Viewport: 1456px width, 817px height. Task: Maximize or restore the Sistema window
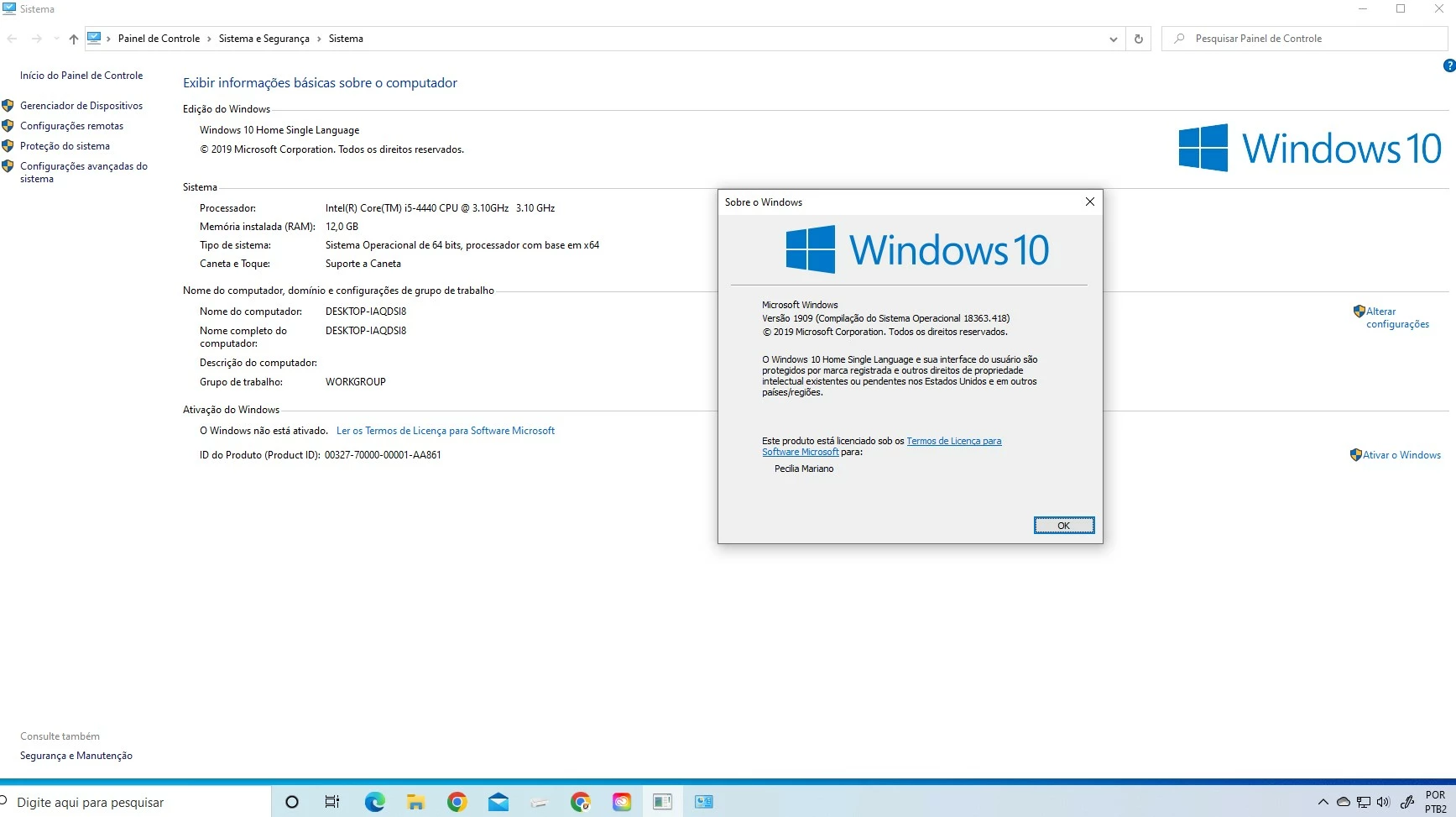(x=1401, y=9)
